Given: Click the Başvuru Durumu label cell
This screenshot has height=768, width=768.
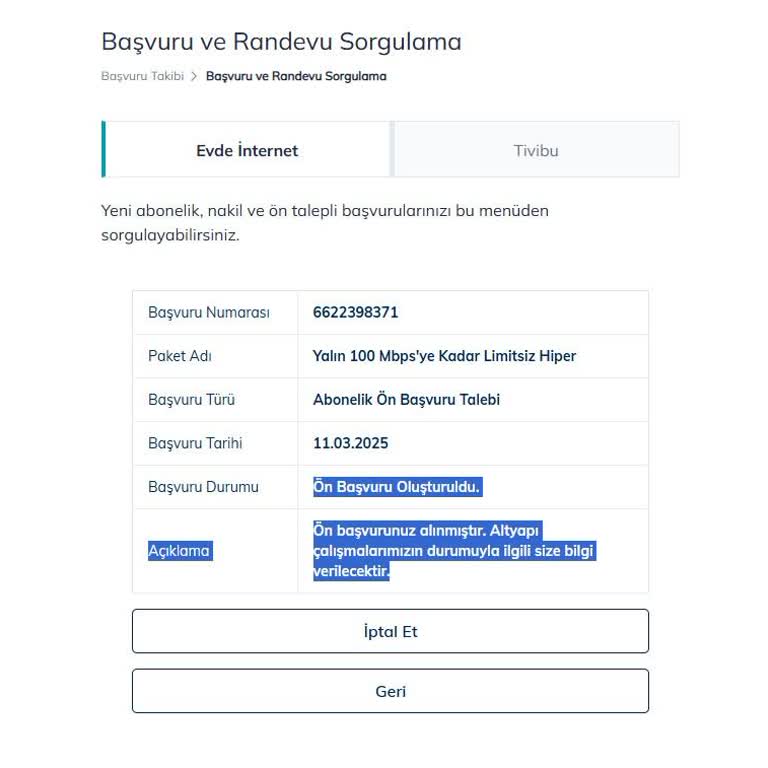Looking at the screenshot, I should [x=203, y=487].
